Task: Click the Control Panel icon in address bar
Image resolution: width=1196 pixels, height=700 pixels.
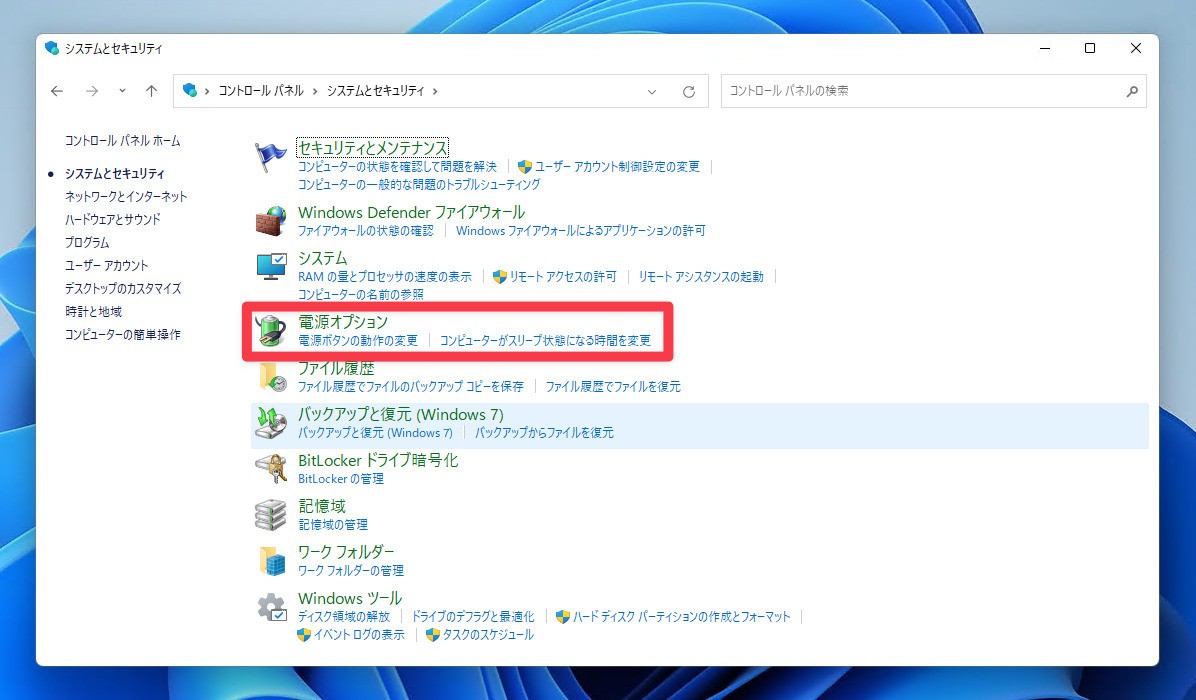Action: pyautogui.click(x=190, y=90)
